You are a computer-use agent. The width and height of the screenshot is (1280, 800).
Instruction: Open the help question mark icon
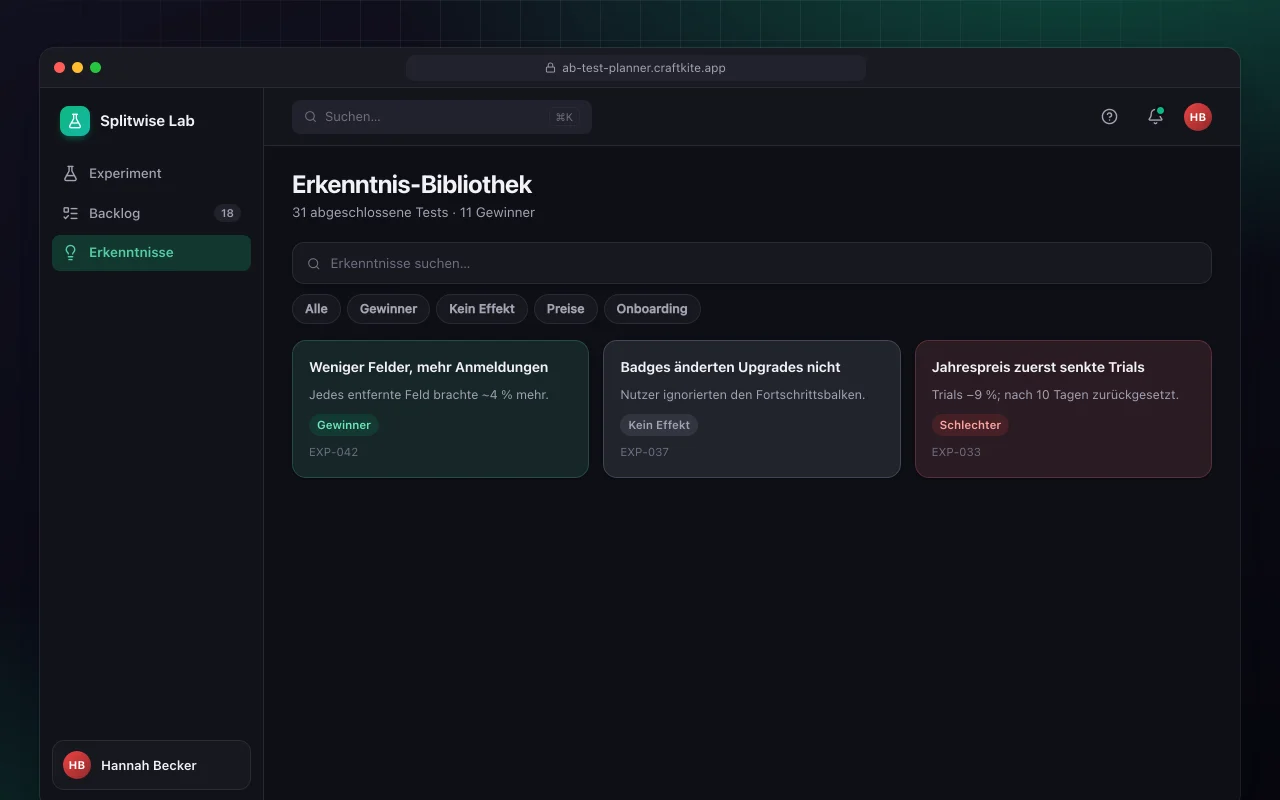[x=1109, y=117]
